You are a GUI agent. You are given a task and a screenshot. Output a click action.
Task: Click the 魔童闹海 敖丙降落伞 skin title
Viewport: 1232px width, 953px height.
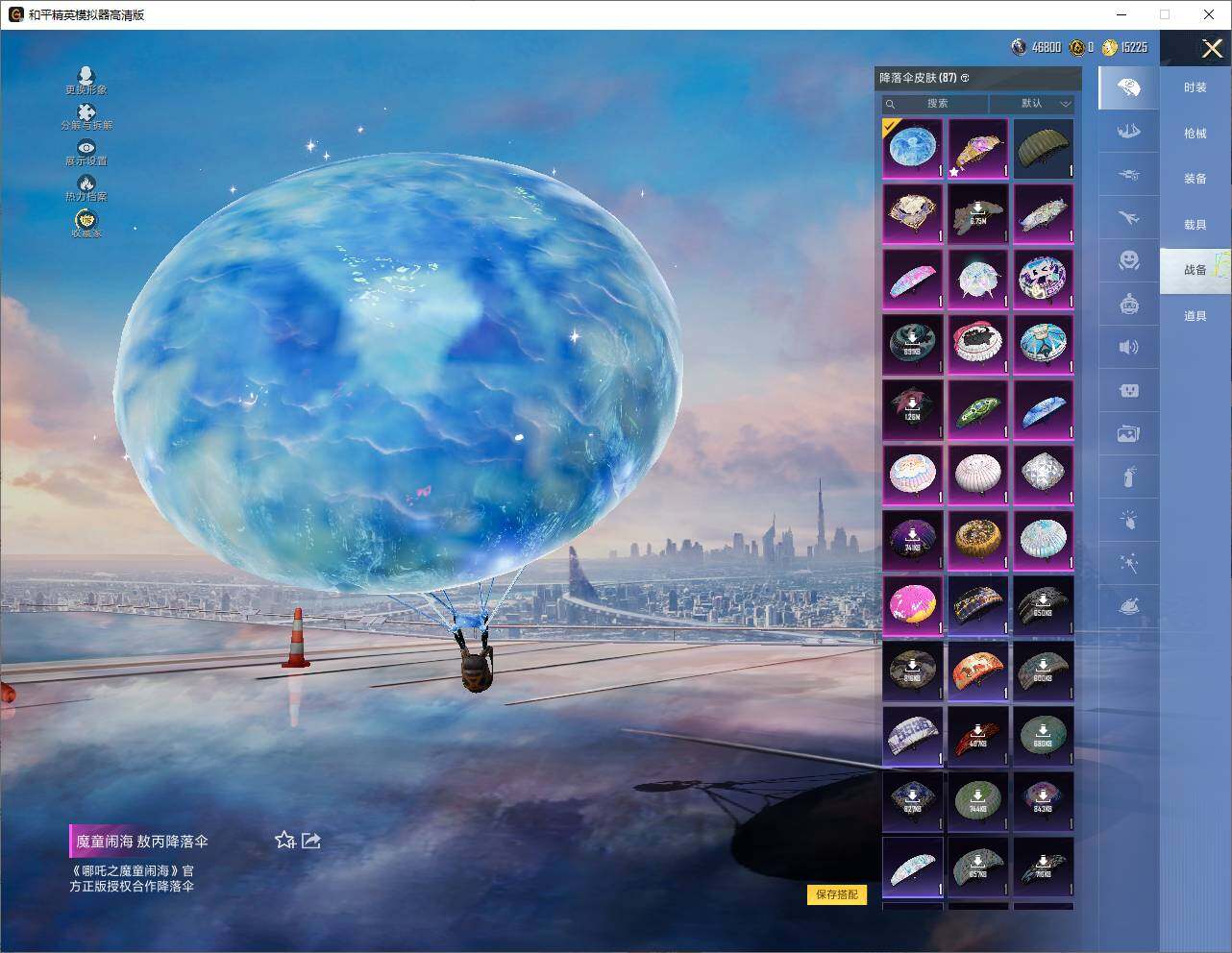(142, 842)
